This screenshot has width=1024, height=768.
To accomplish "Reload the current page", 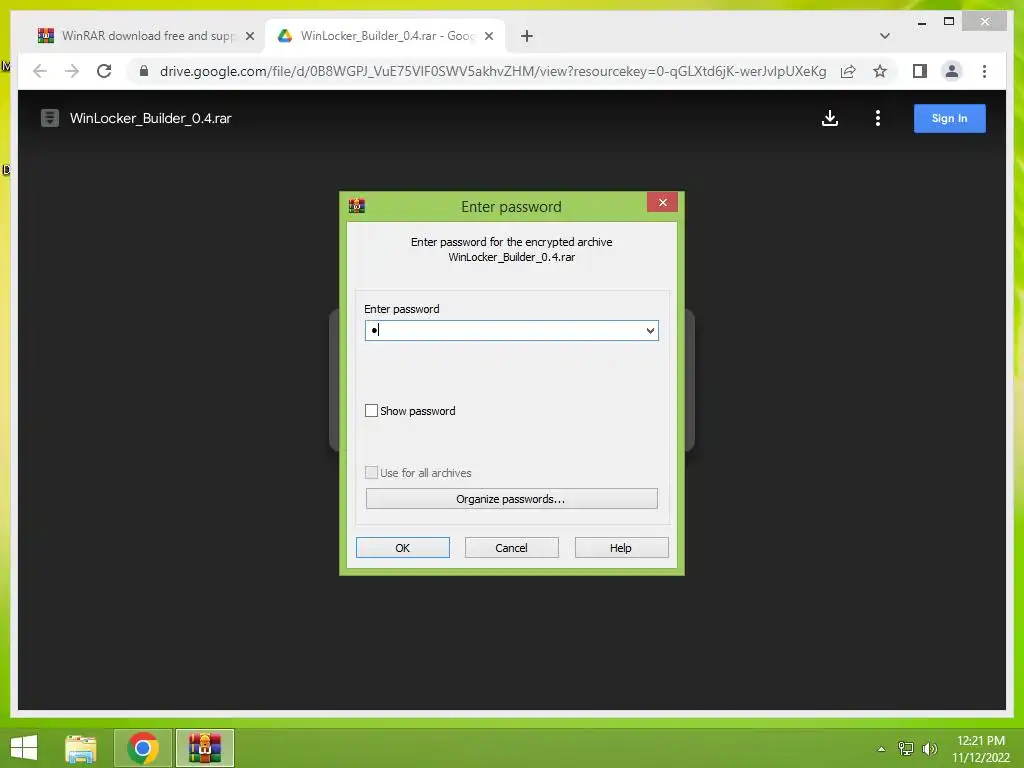I will [x=104, y=71].
